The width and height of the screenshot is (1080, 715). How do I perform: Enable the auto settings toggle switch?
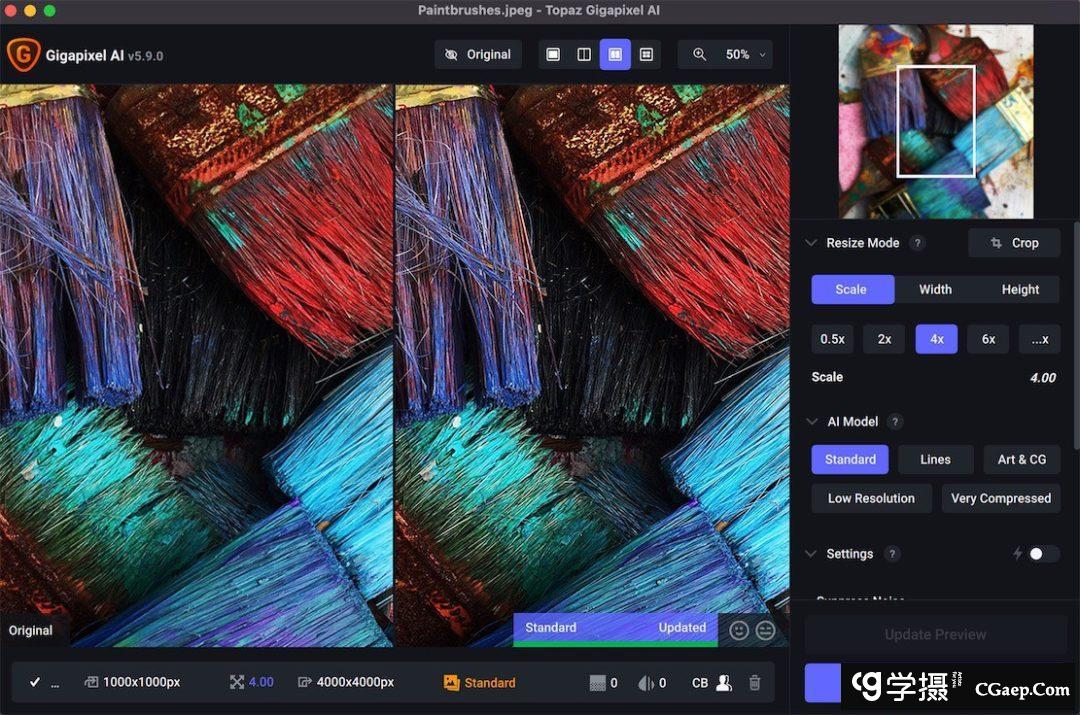coord(1043,554)
